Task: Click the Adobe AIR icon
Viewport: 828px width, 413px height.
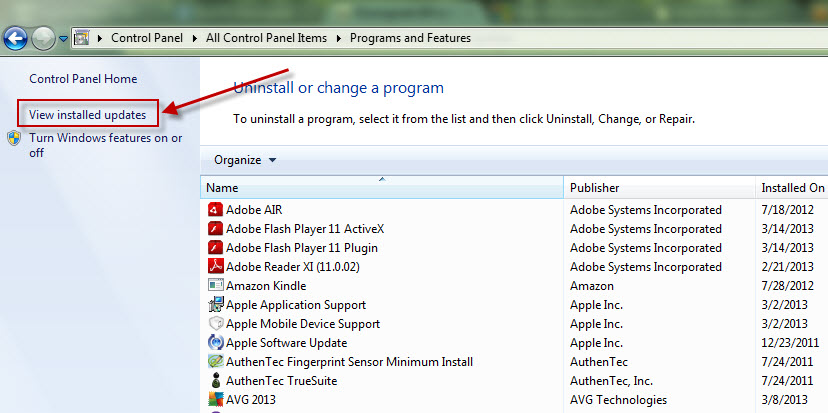Action: 215,210
